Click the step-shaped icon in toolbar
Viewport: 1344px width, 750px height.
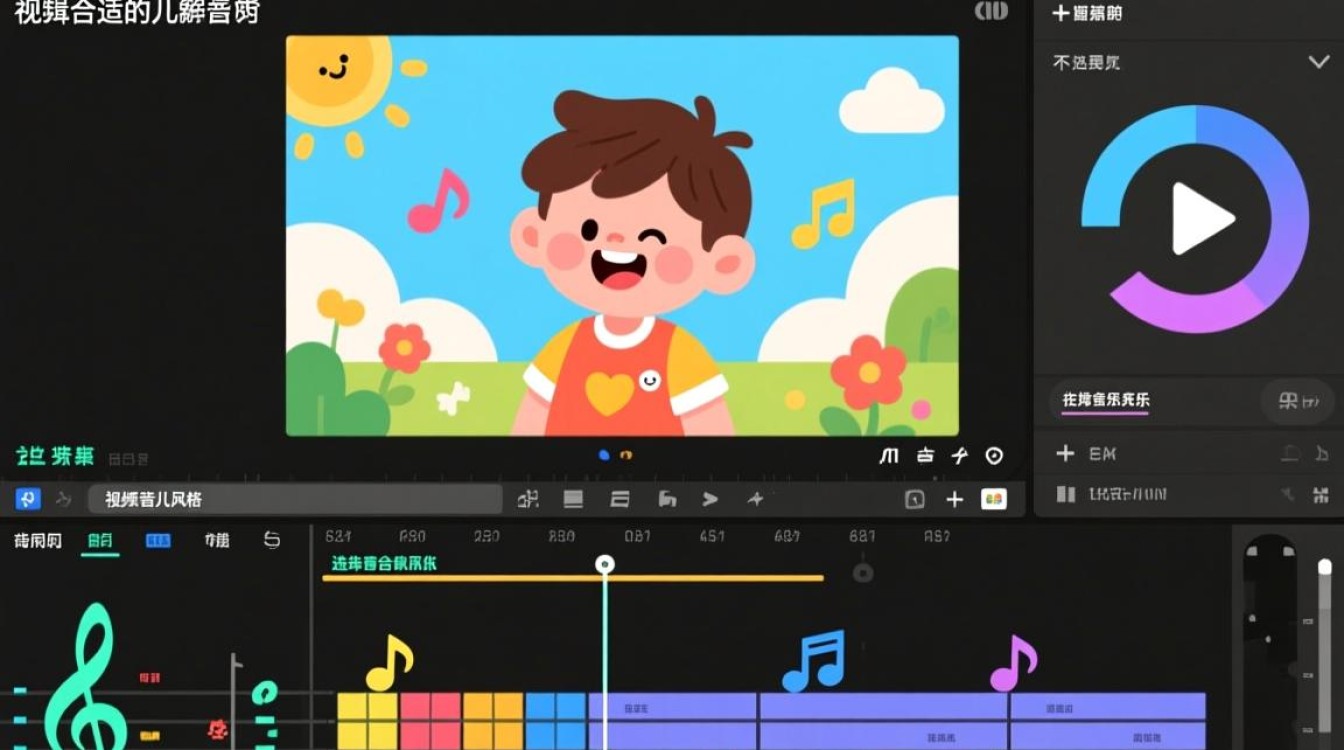667,499
